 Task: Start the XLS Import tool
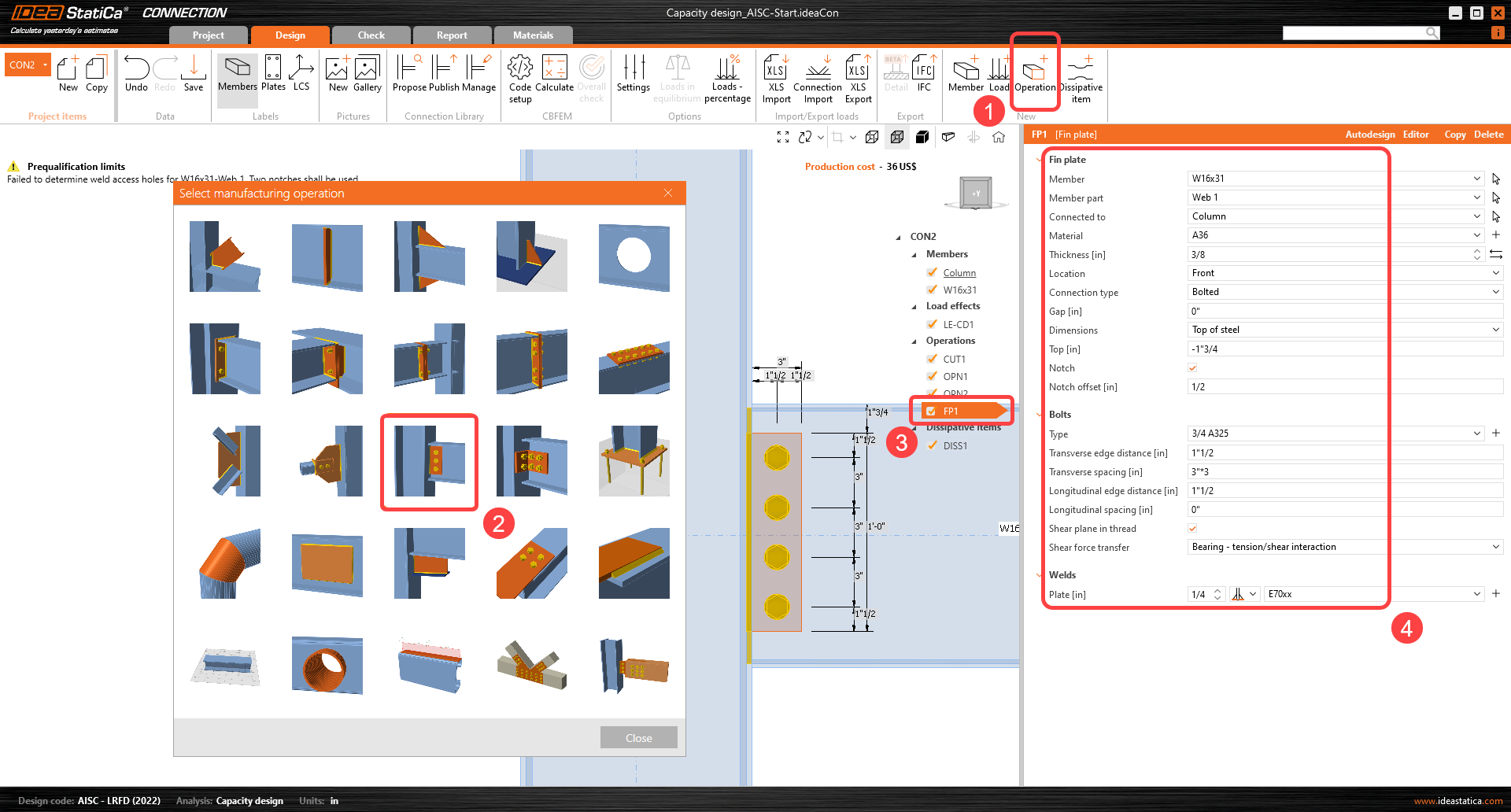click(775, 76)
